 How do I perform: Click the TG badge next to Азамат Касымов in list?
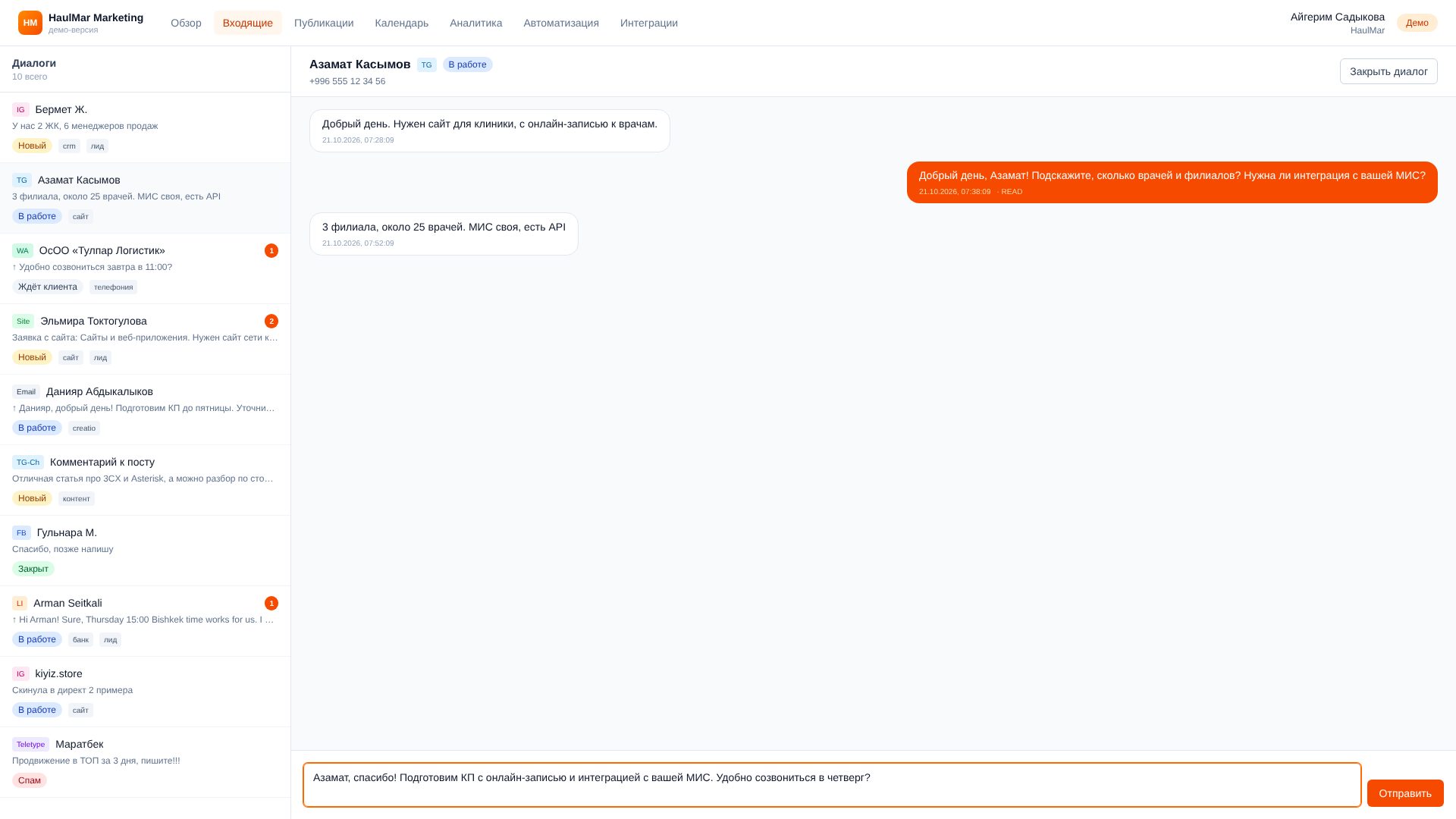[22, 180]
